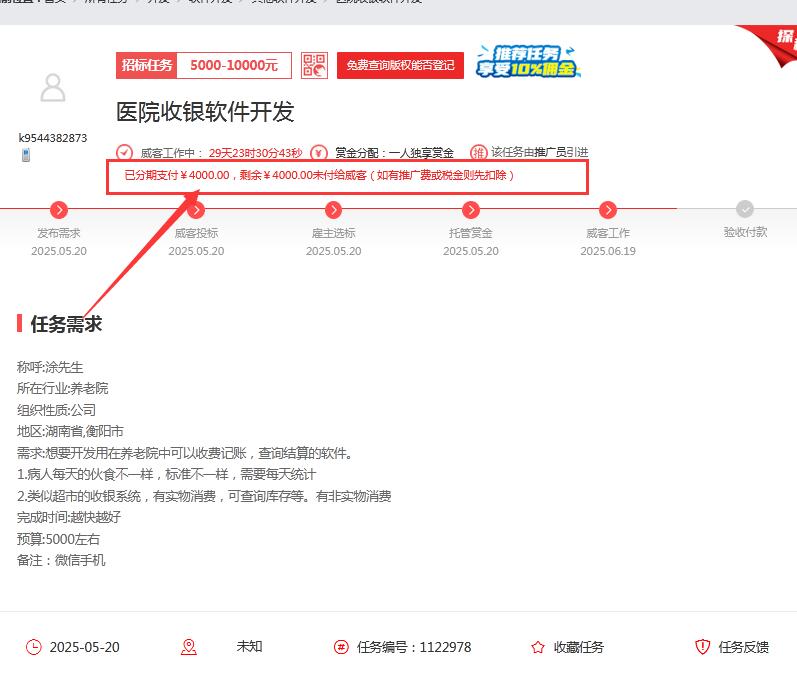Click the 威客工作 step marker
797x679 pixels.
[x=608, y=209]
